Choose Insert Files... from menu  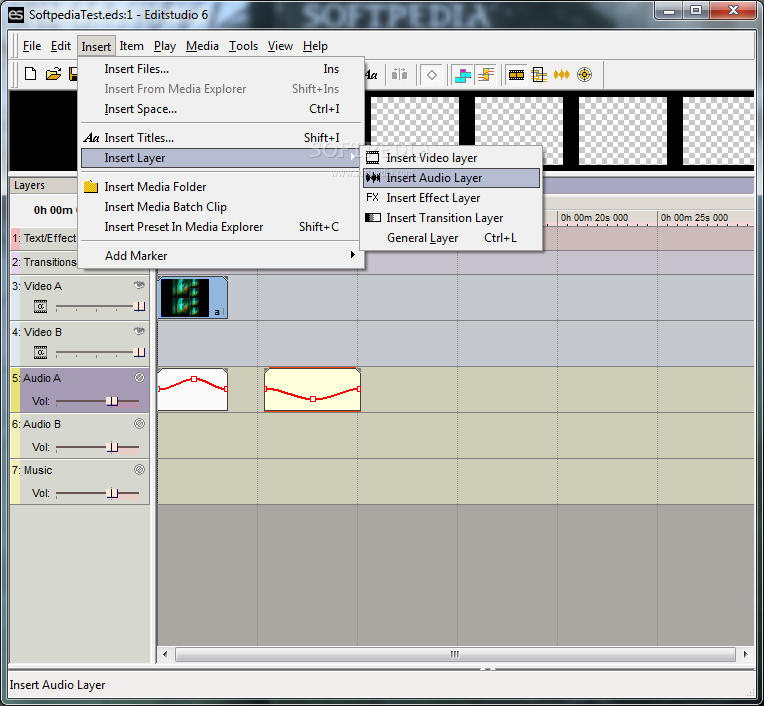(221, 69)
